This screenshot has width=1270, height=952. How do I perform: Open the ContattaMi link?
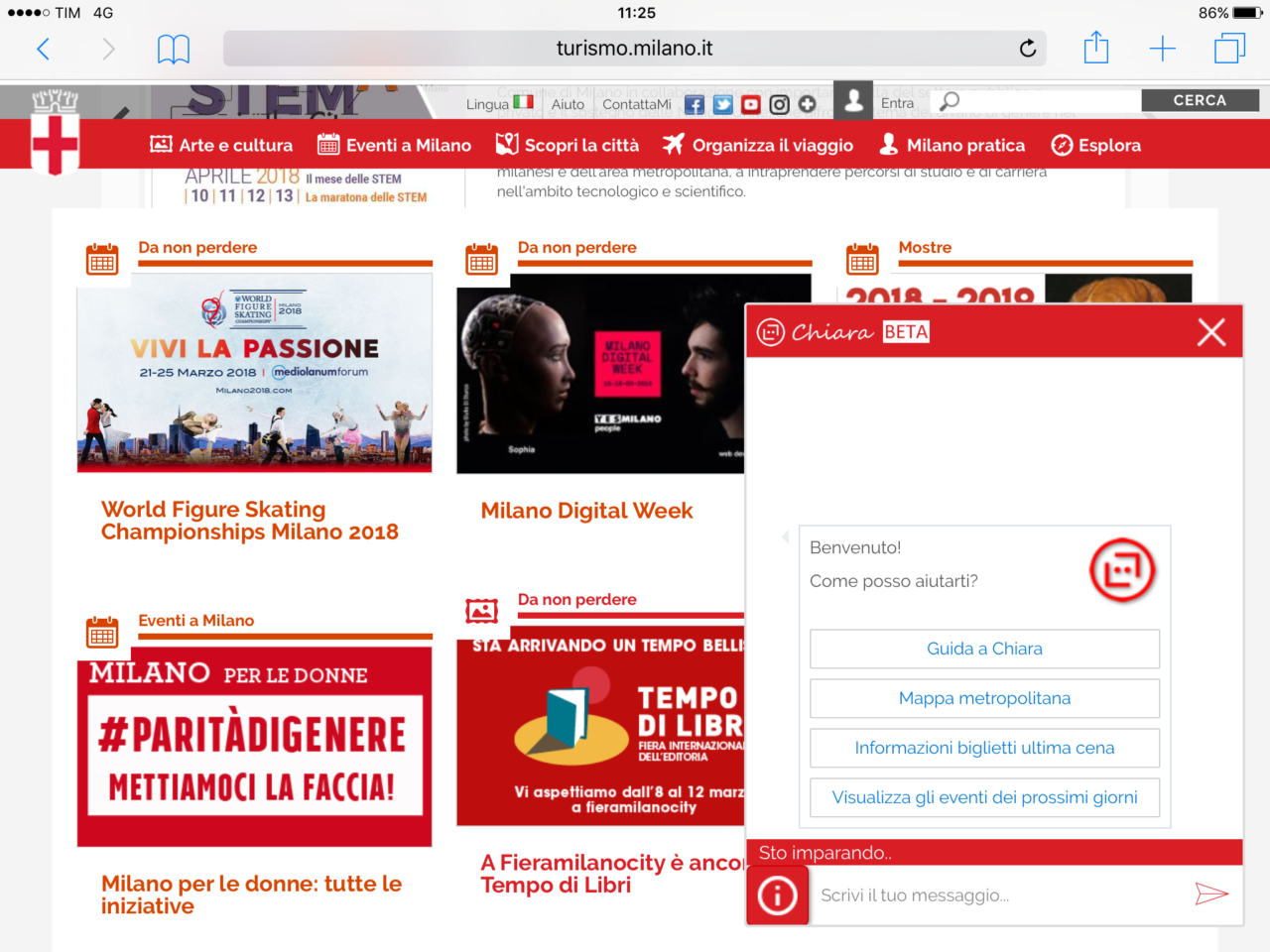click(637, 104)
